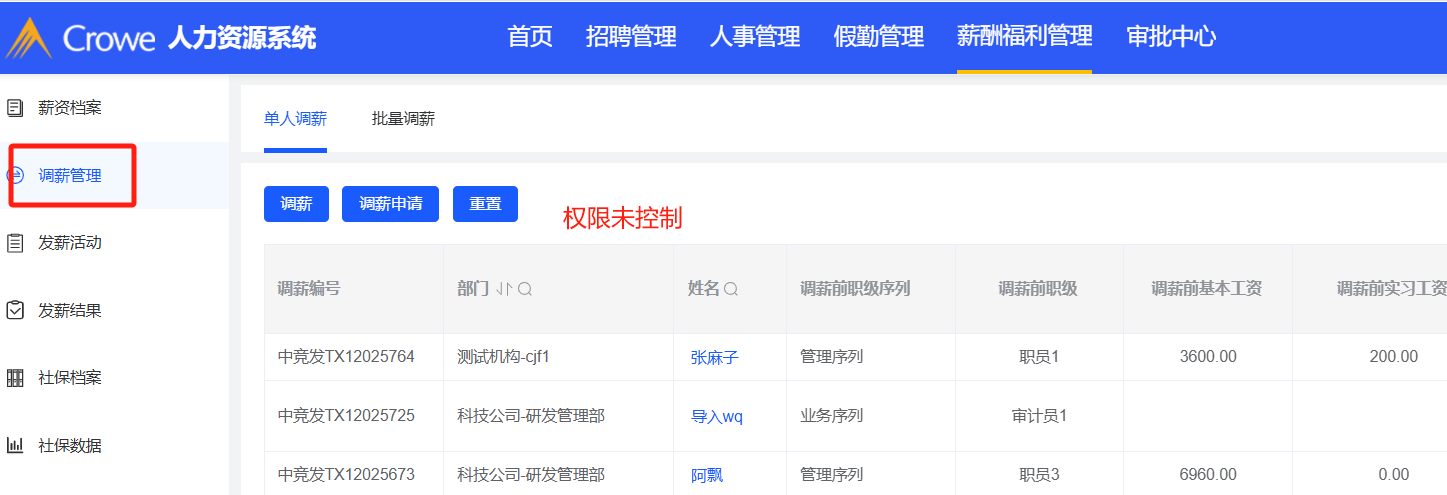Click the 调薪申请 button

click(390, 204)
